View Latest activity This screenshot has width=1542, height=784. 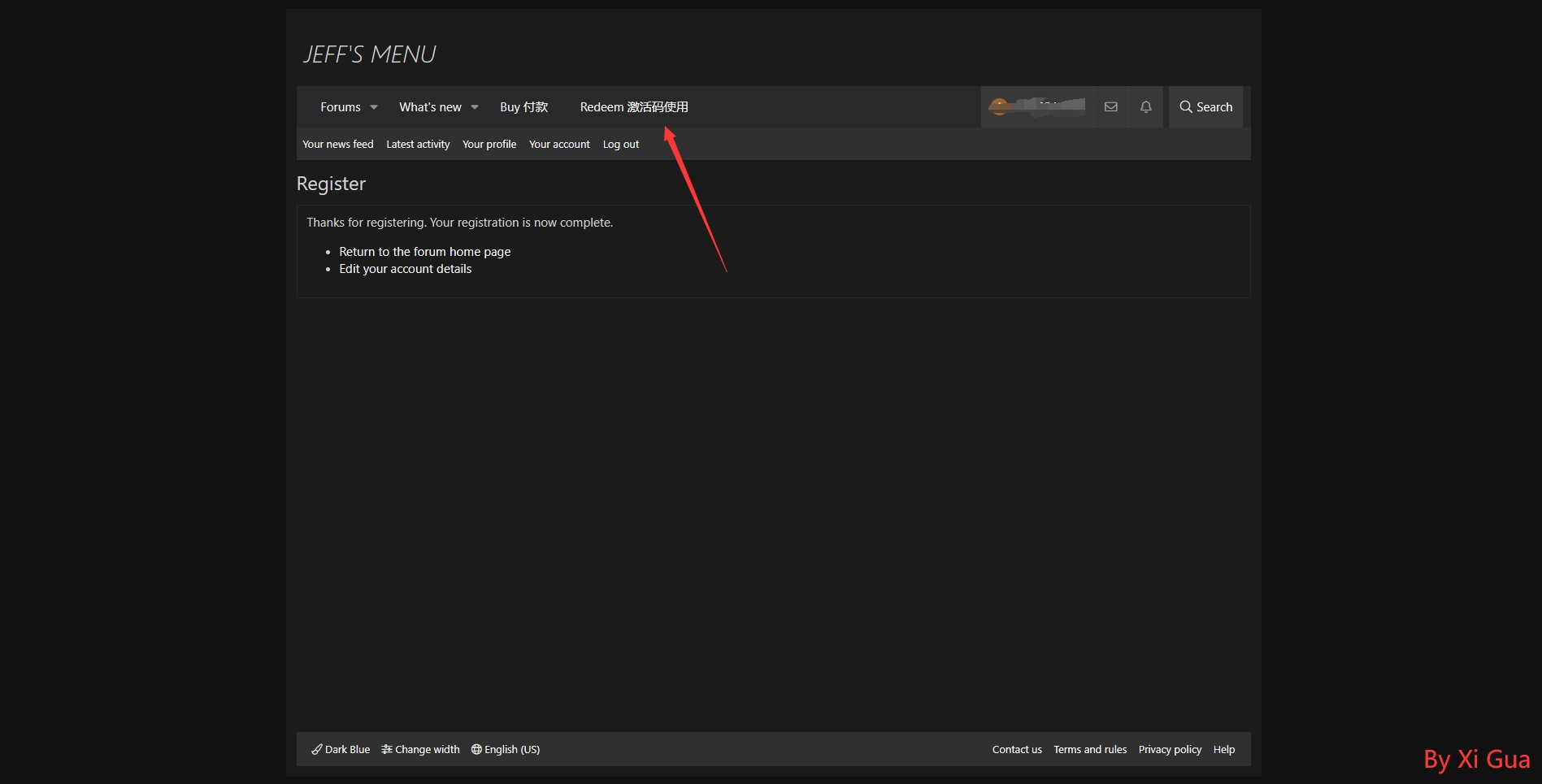[418, 145]
